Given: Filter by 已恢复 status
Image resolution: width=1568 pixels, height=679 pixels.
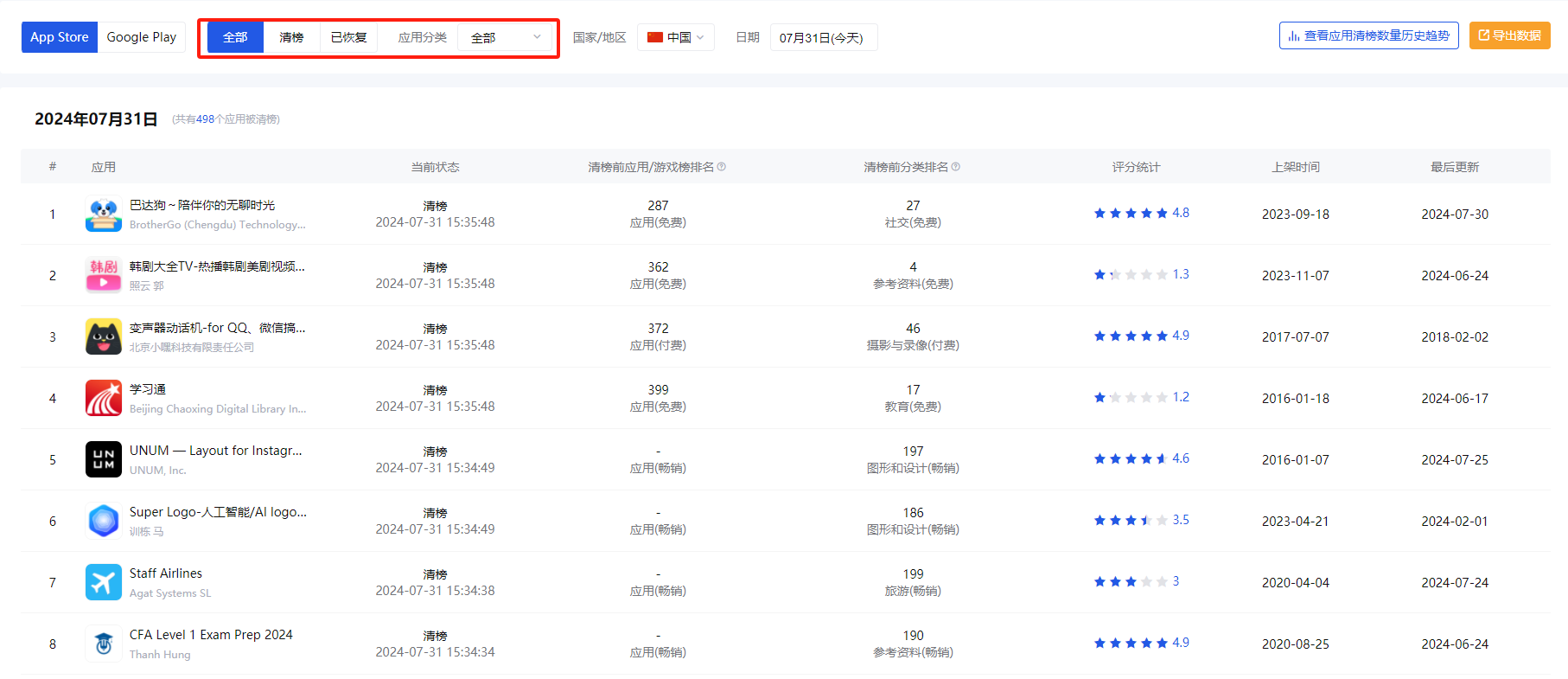Looking at the screenshot, I should coord(348,38).
